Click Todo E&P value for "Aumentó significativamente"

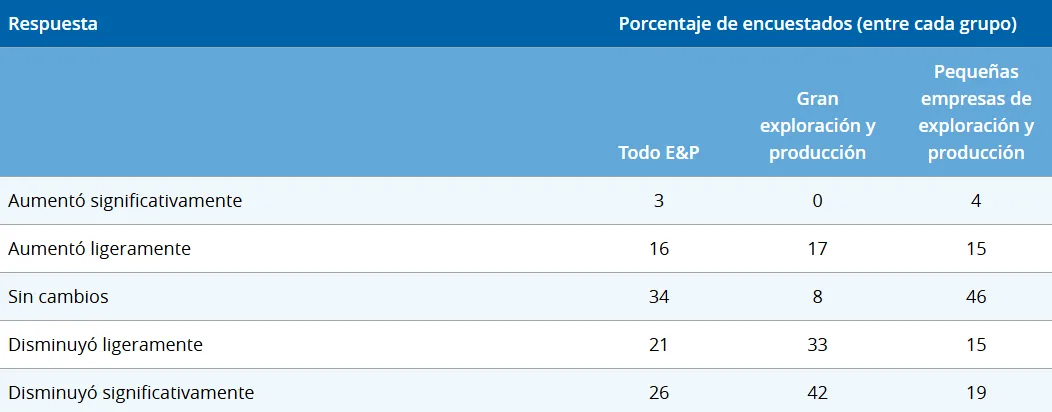point(658,200)
